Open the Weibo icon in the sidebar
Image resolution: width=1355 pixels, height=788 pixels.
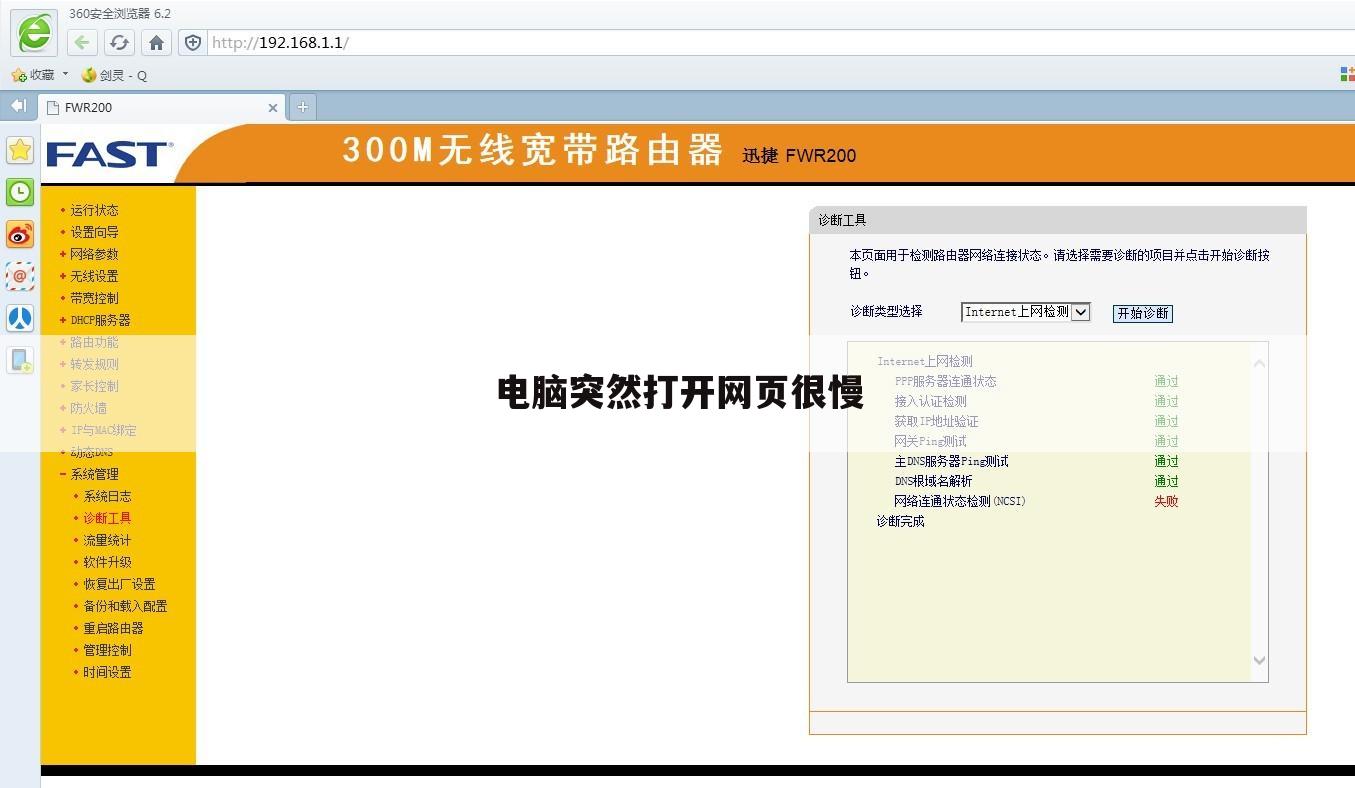coord(19,235)
